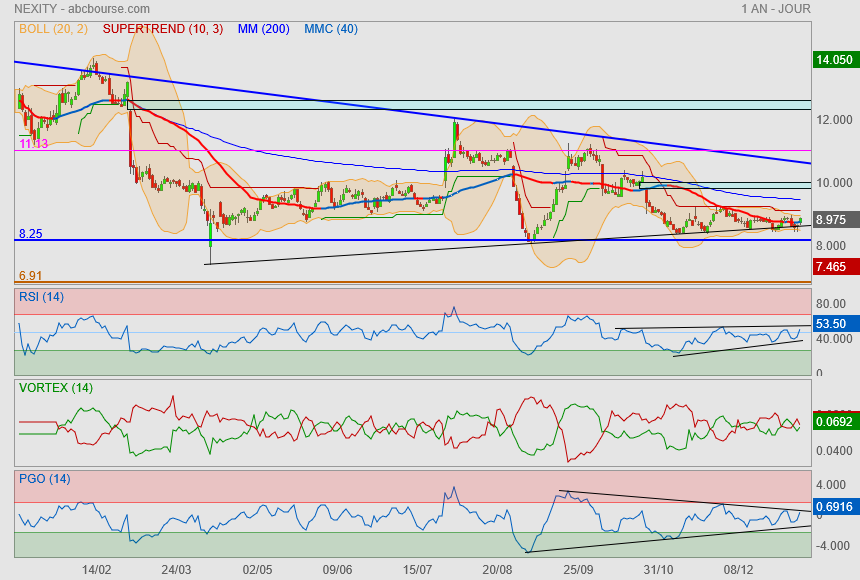The height and width of the screenshot is (580, 860).
Task: Click the 08/12 date on time axis
Action: (738, 569)
